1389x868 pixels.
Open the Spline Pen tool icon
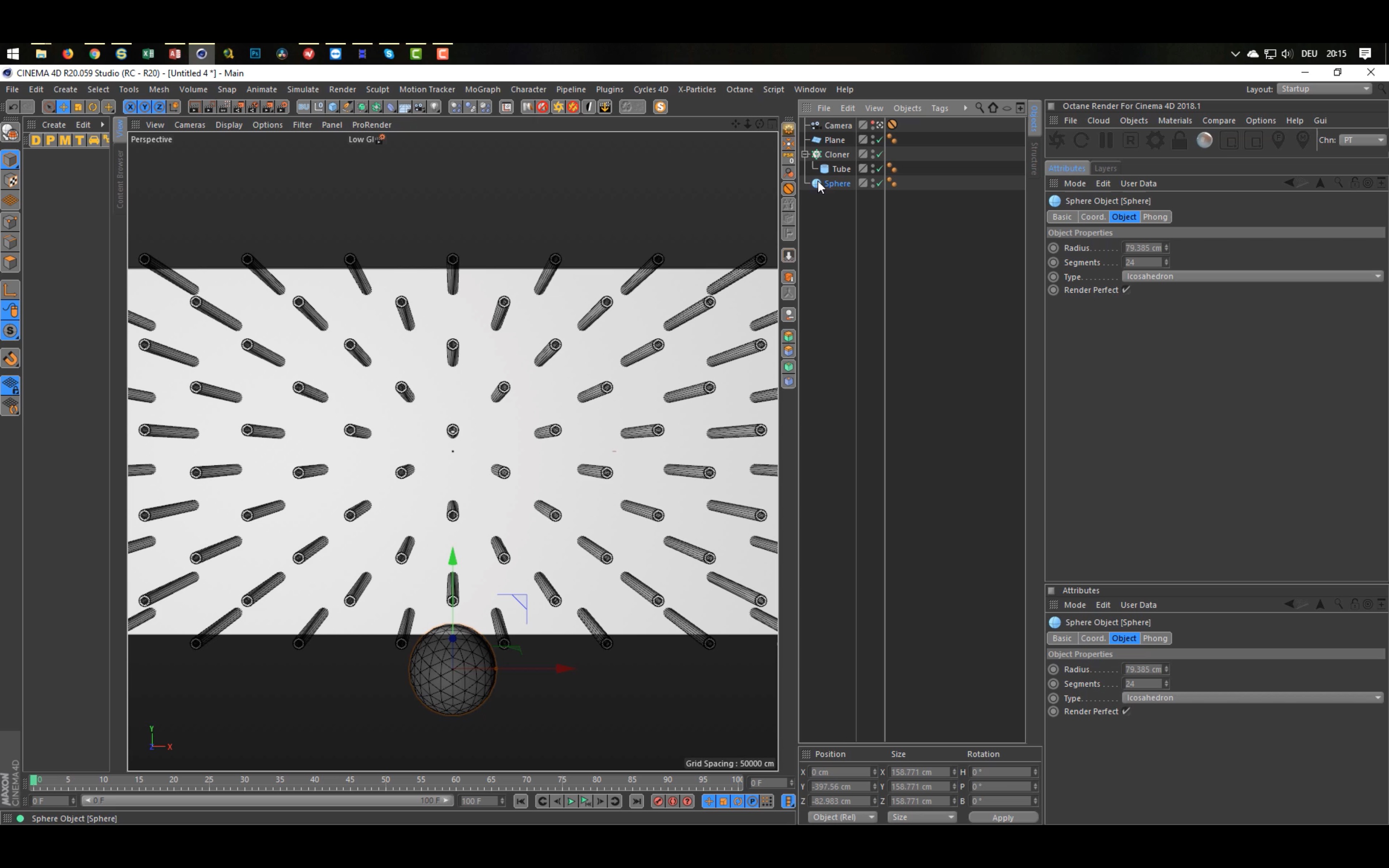(347, 107)
